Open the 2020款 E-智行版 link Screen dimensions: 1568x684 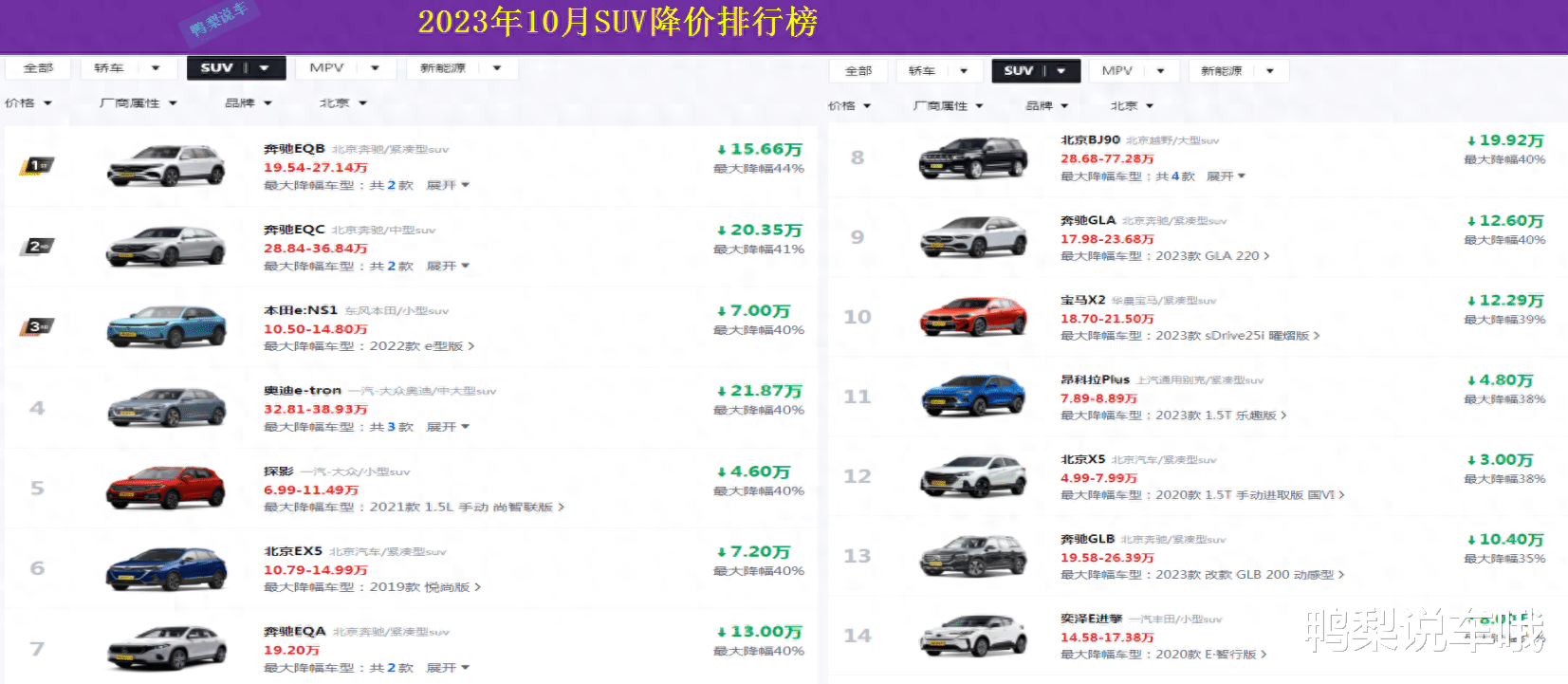pyautogui.click(x=1210, y=655)
